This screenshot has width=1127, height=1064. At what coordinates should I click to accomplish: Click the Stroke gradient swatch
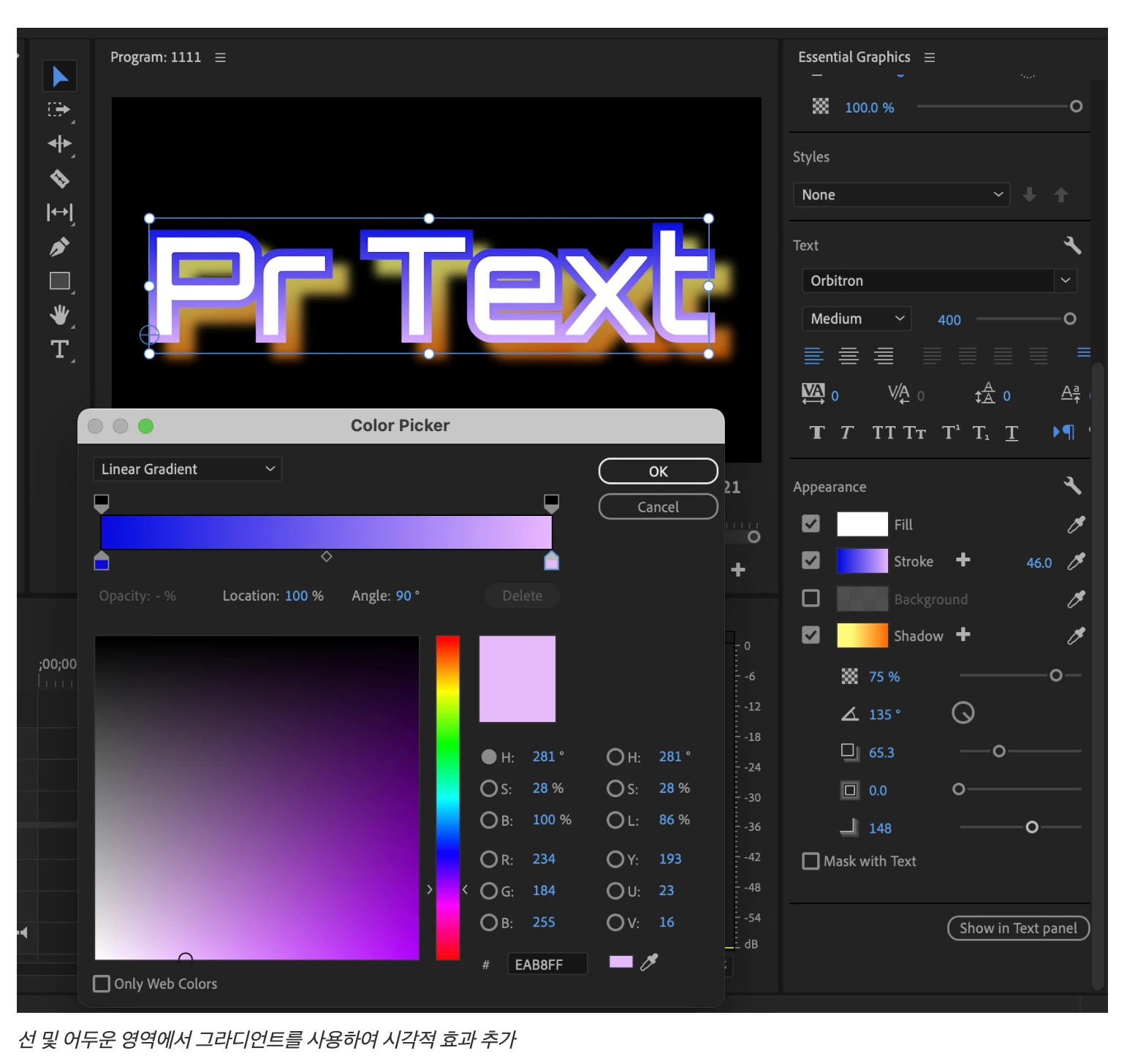[x=862, y=561]
